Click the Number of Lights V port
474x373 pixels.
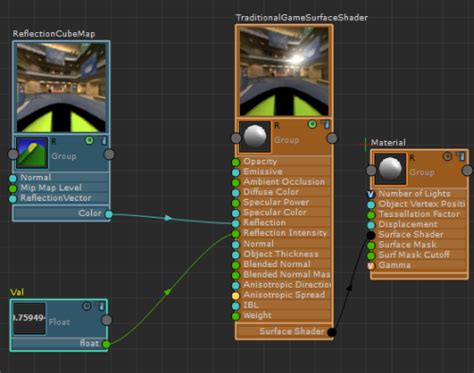[x=371, y=194]
